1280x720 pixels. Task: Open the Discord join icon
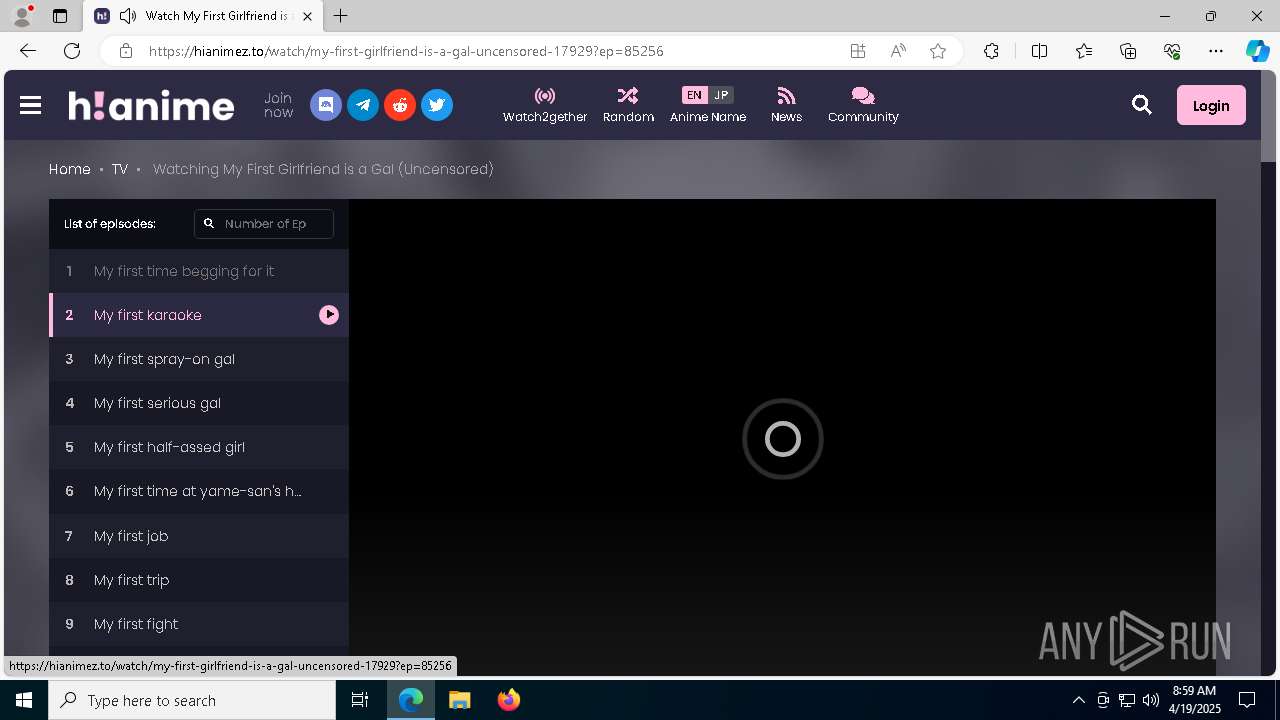pyautogui.click(x=326, y=105)
